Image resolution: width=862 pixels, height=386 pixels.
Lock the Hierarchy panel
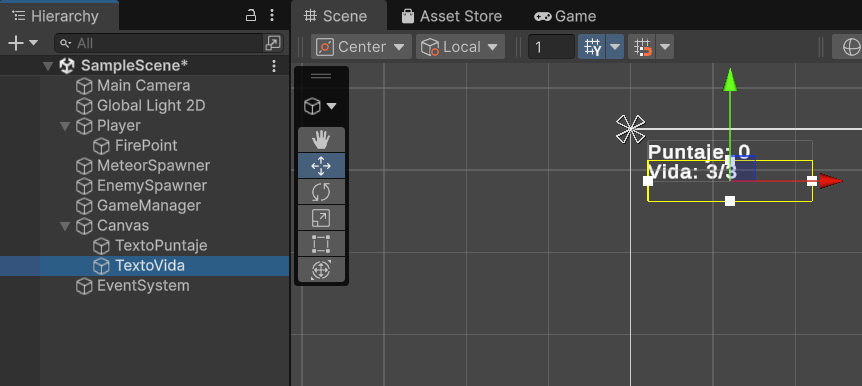(251, 15)
